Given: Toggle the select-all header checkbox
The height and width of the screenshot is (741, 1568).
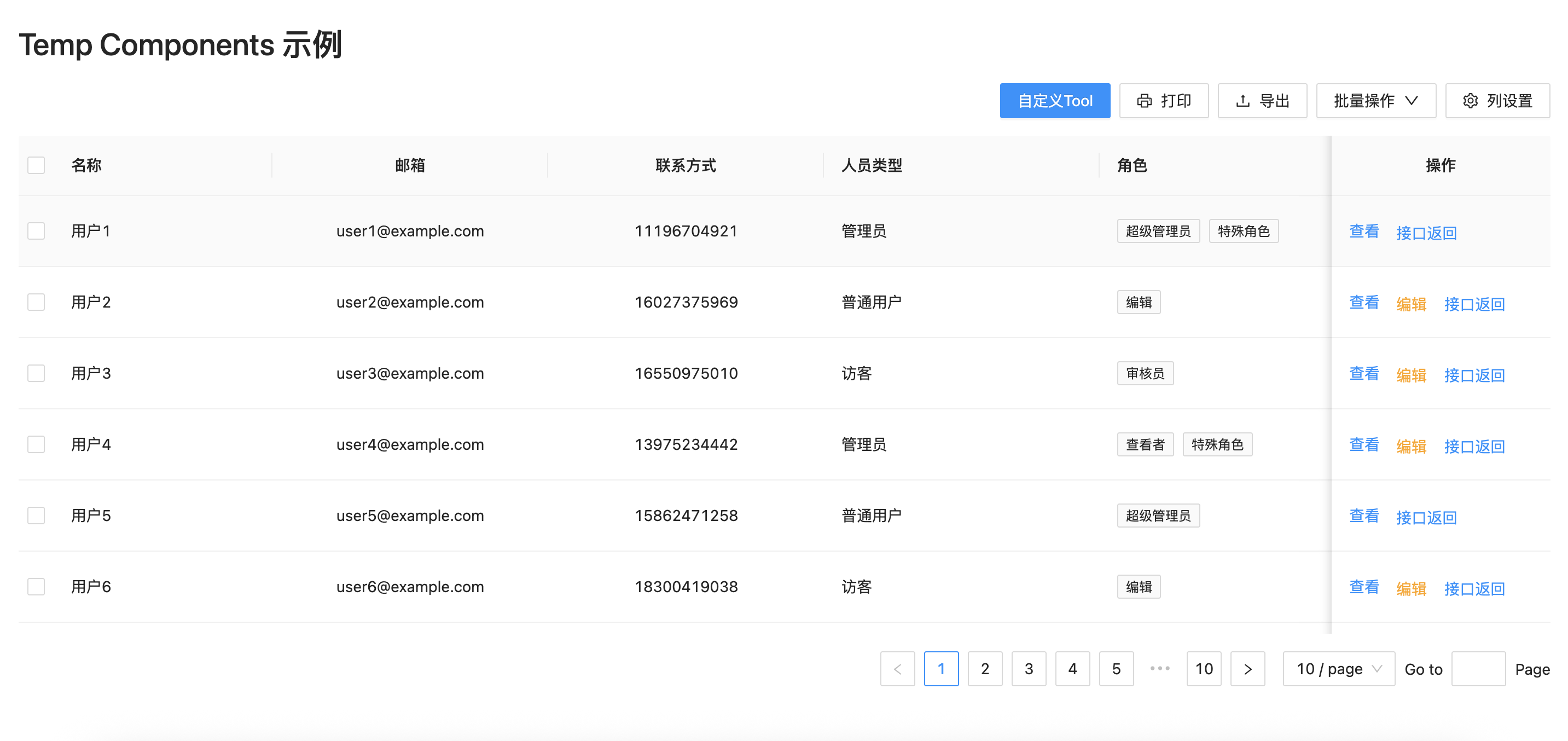Looking at the screenshot, I should (37, 166).
